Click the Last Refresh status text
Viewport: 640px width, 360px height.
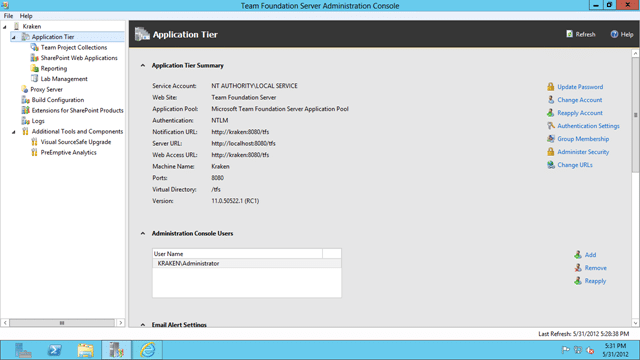coord(584,334)
